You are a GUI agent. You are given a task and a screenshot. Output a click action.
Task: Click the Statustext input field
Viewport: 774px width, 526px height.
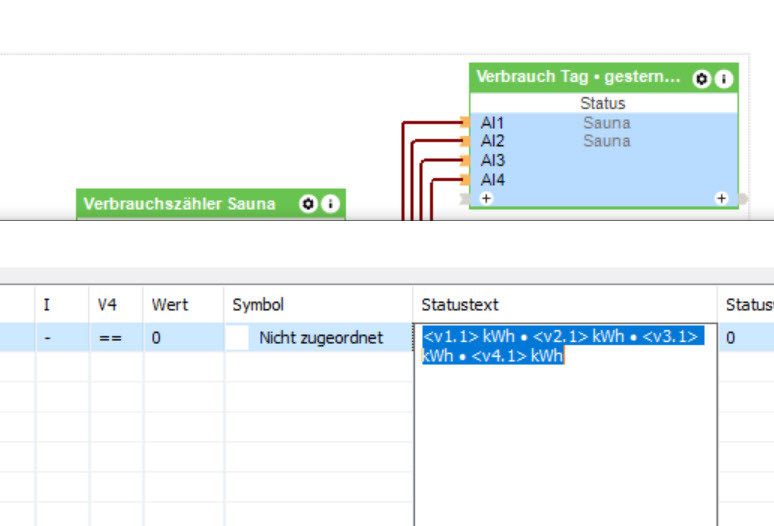(565, 424)
